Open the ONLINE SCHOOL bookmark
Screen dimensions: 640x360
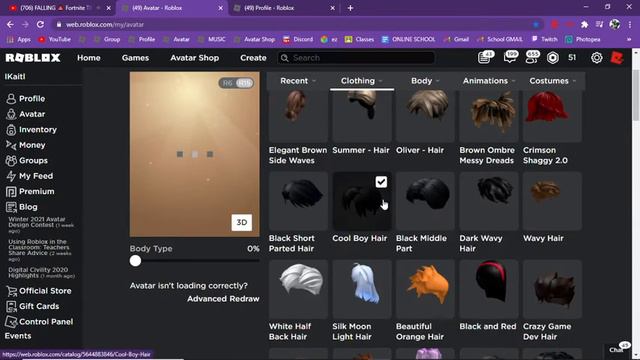point(409,40)
